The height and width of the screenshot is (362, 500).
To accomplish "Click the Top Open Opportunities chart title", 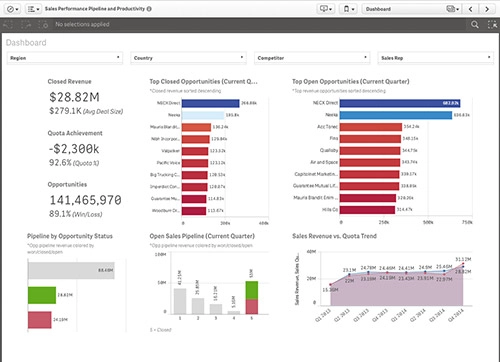I will click(x=351, y=81).
